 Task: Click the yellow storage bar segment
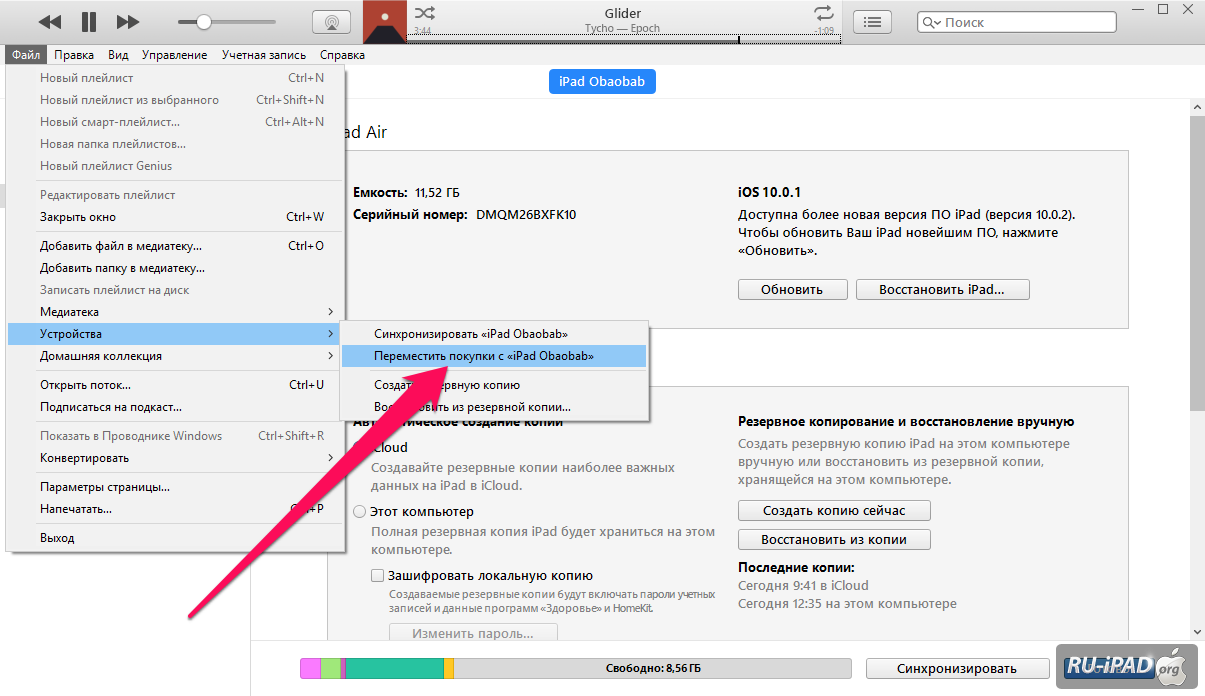click(449, 669)
